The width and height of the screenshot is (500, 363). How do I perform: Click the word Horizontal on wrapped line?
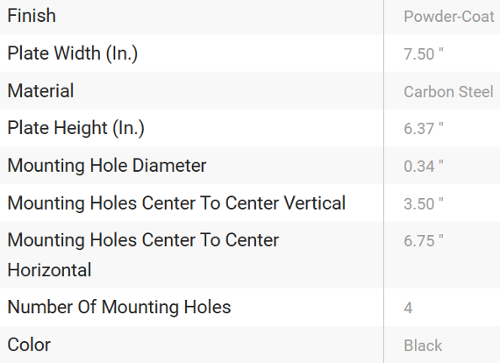pos(49,270)
